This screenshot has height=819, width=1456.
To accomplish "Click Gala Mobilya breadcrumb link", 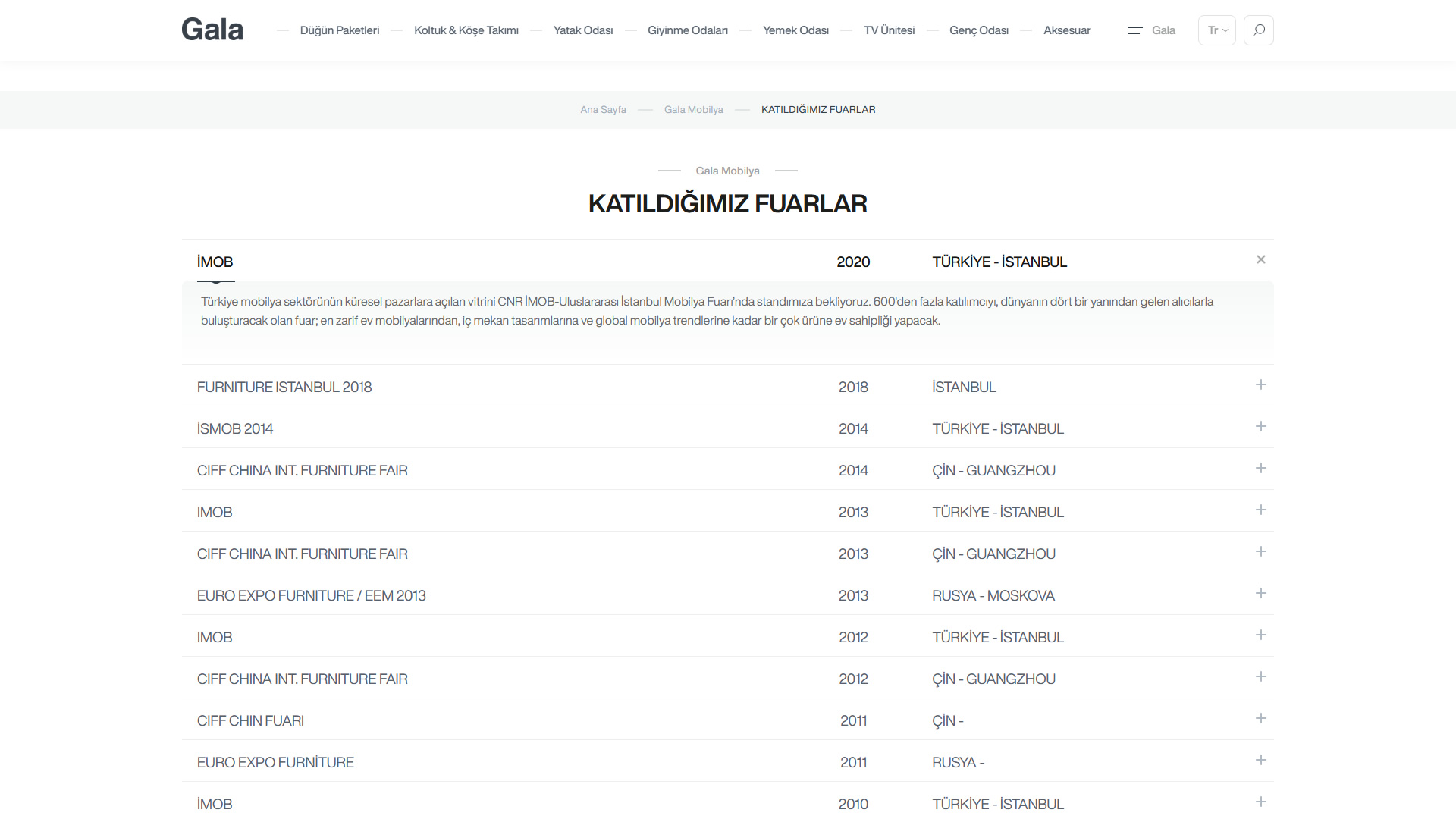I will point(693,110).
